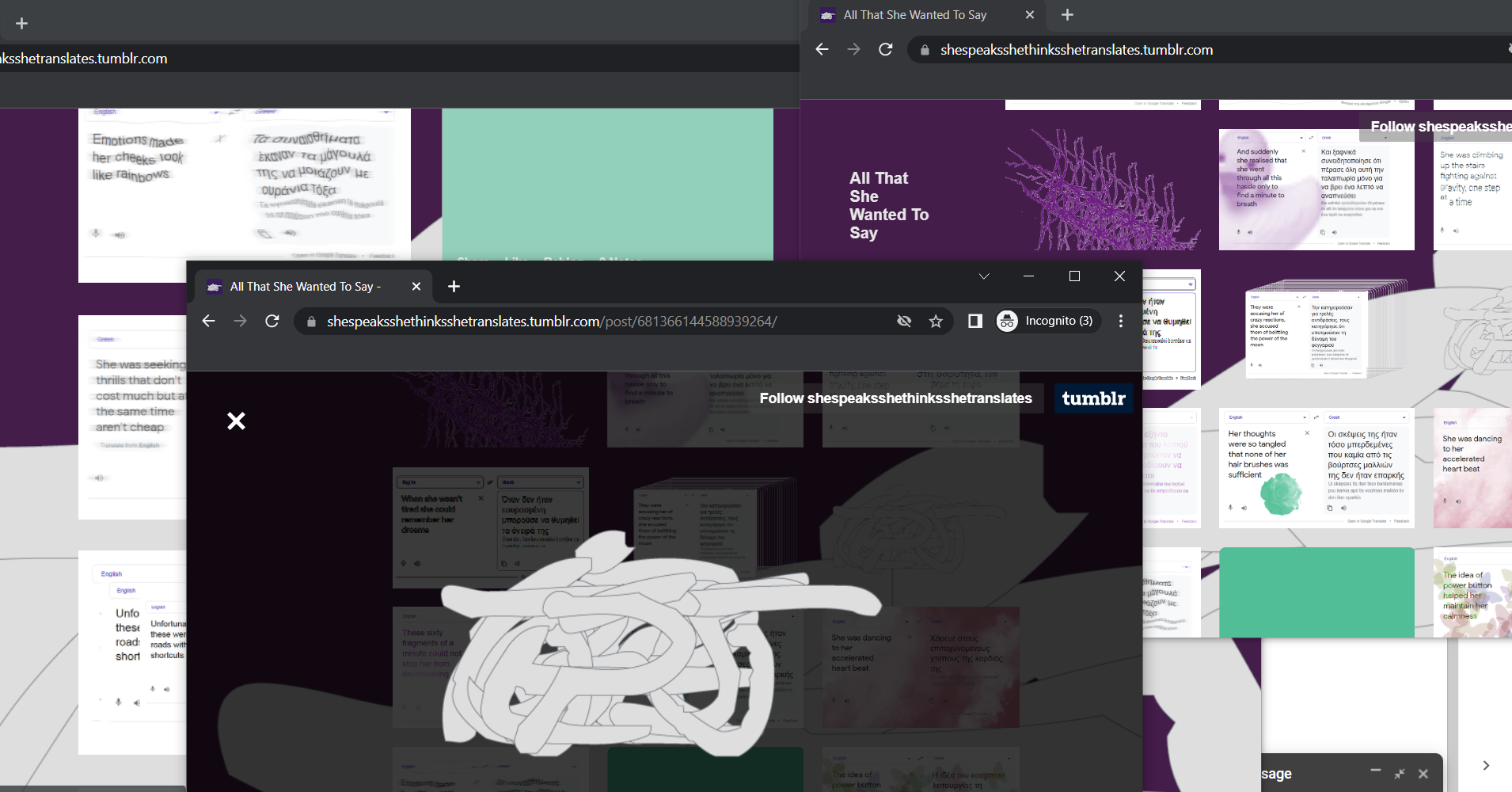
Task: Expand the tab search chevron
Action: [x=984, y=276]
